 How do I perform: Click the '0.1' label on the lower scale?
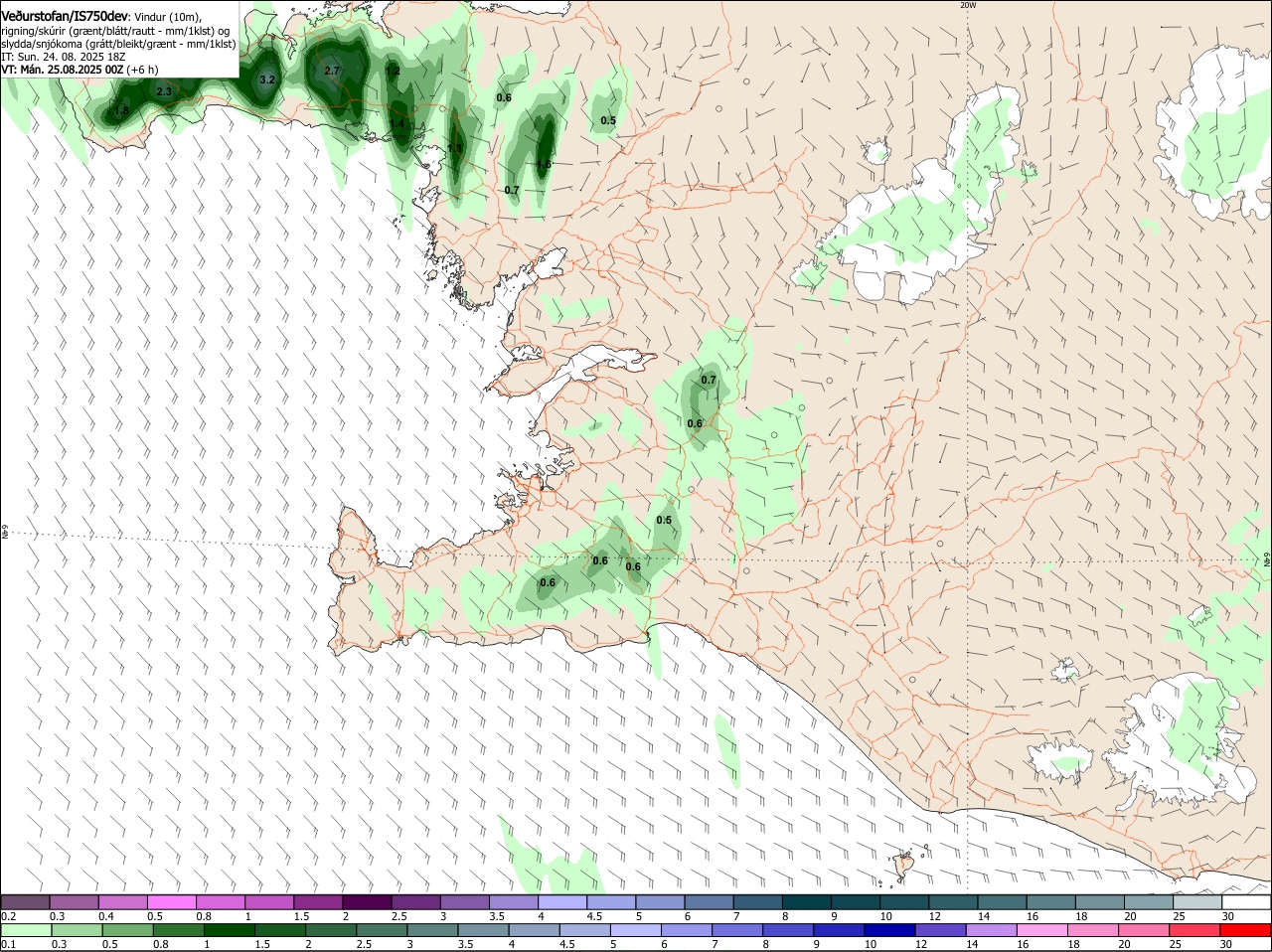point(8,944)
